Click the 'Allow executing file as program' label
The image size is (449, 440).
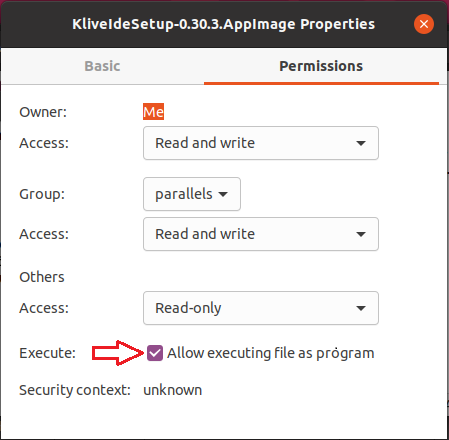(271, 353)
